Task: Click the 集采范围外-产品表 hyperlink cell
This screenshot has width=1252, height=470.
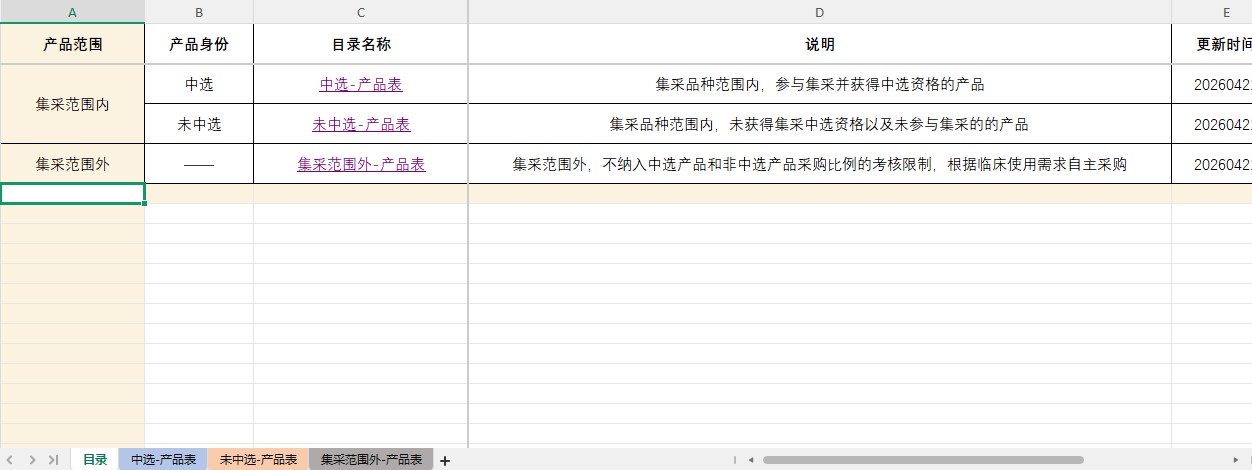Action: (361, 165)
